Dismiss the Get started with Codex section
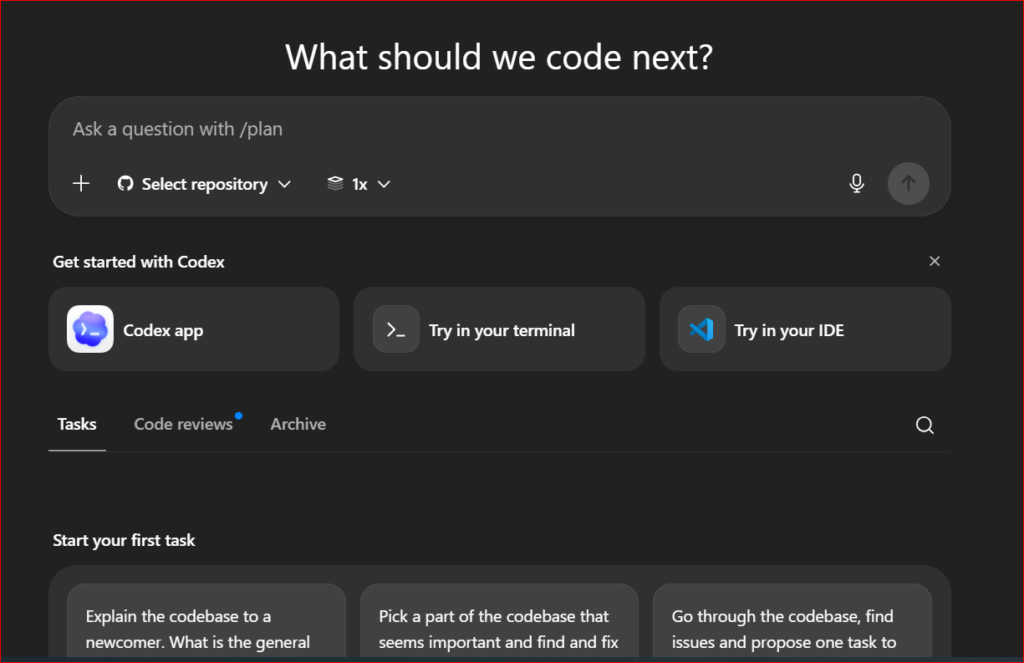1024x663 pixels. pos(935,262)
